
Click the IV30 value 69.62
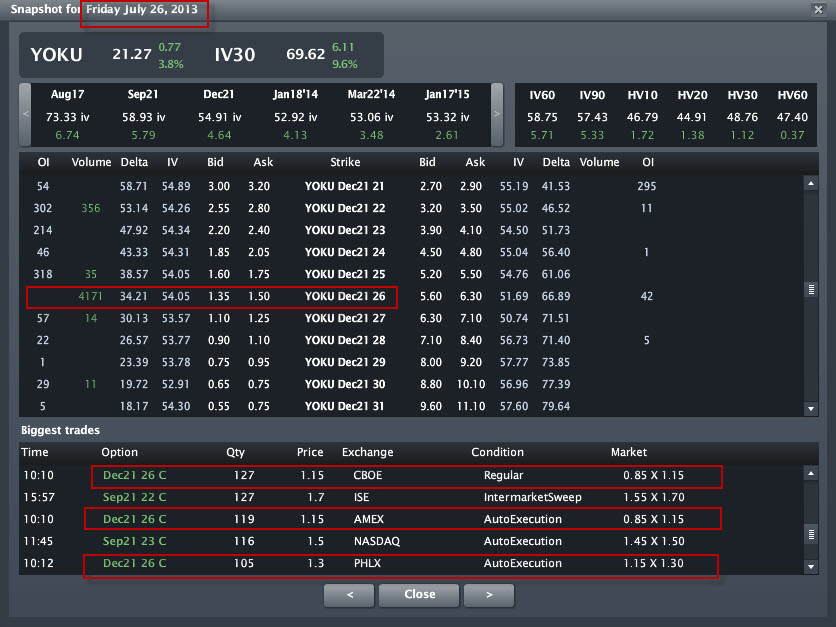coord(306,54)
